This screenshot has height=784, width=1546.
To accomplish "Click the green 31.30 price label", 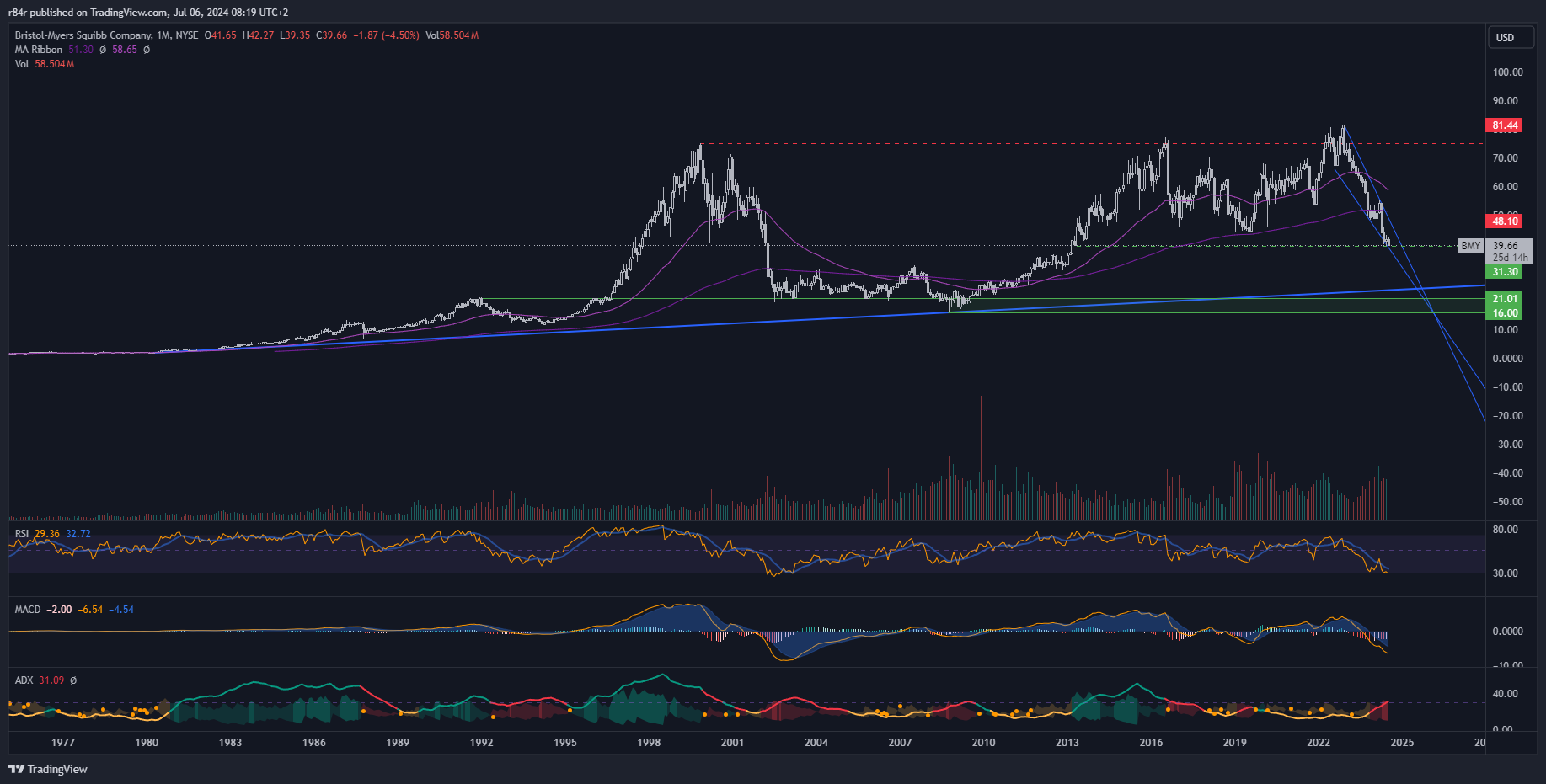I will [x=1505, y=272].
